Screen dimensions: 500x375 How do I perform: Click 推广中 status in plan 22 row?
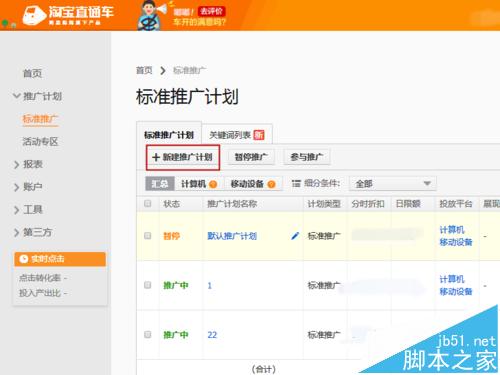coord(176,335)
